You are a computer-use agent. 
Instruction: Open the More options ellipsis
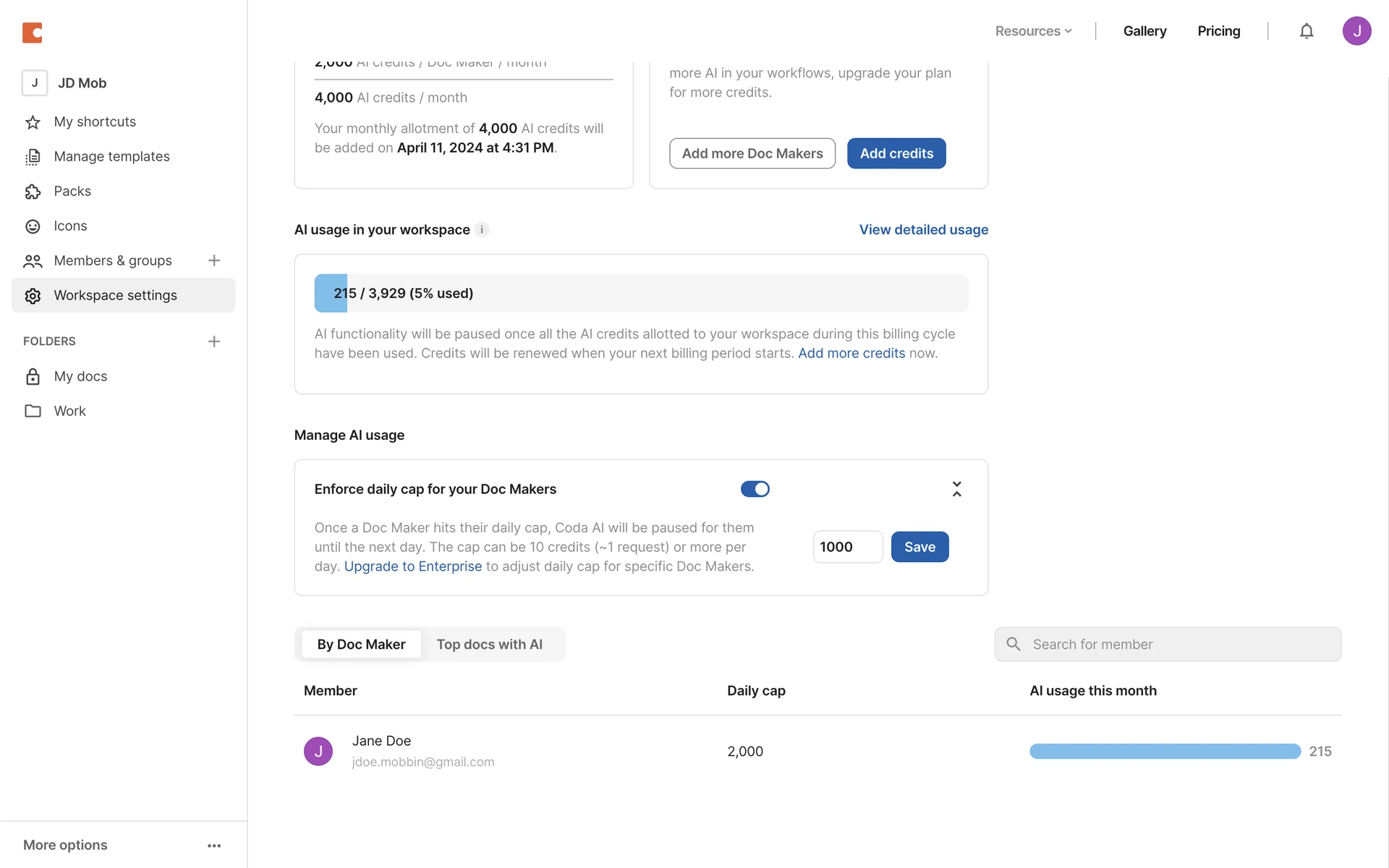[x=213, y=846]
